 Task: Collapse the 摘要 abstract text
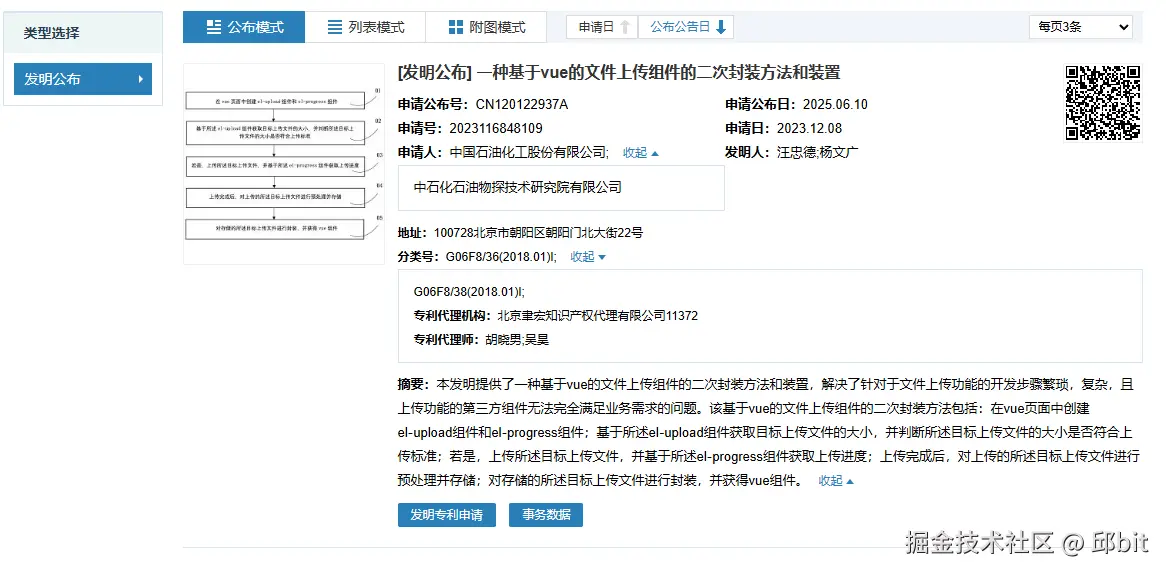pos(836,481)
